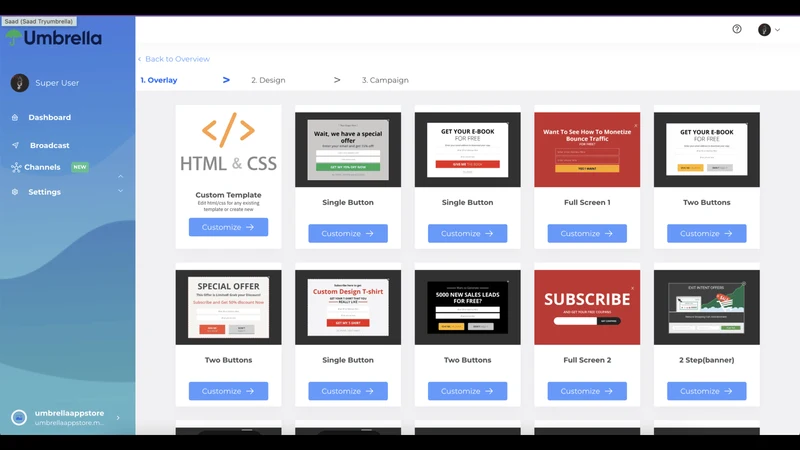Select the Custom Design T-shirt thumbnail
Viewport: 800px width, 450px height.
[x=348, y=307]
